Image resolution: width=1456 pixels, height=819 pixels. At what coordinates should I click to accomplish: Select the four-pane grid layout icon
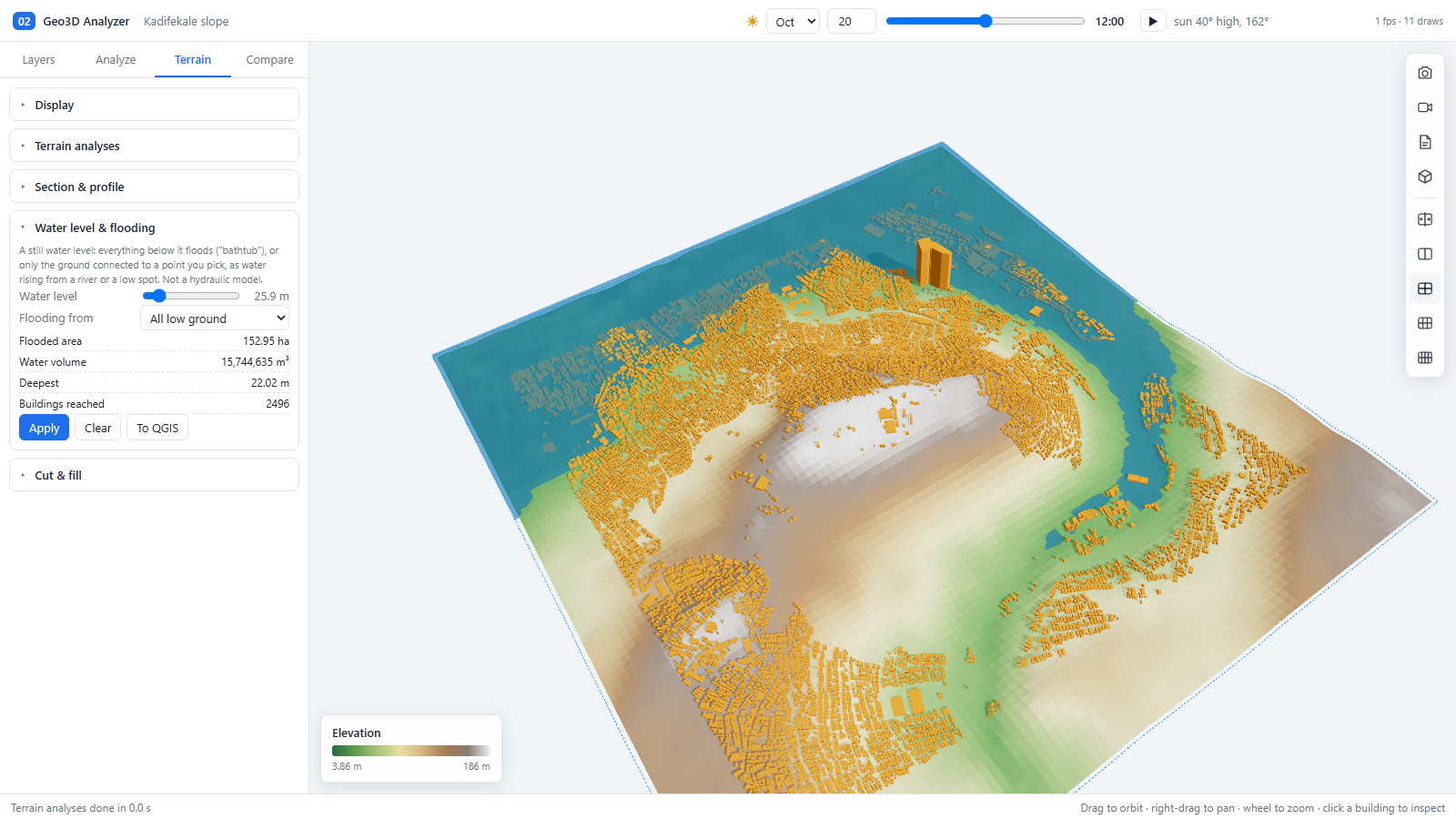[1425, 288]
